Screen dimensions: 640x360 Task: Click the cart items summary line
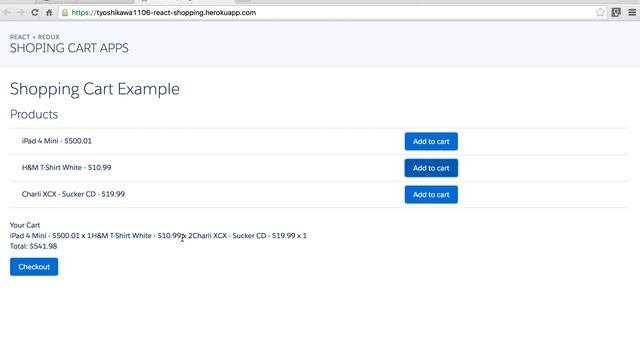pos(158,236)
